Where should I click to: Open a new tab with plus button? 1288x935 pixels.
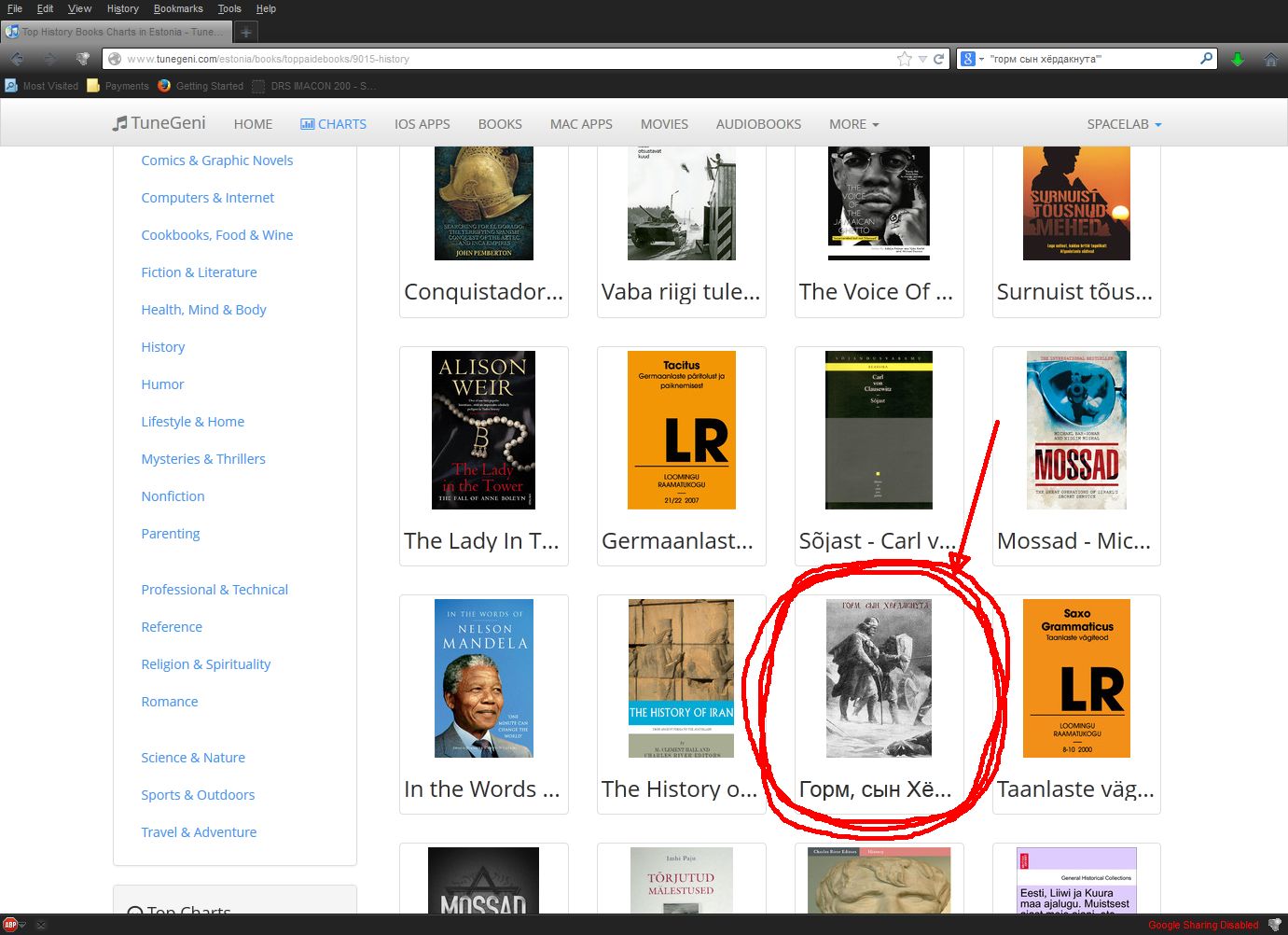[246, 32]
